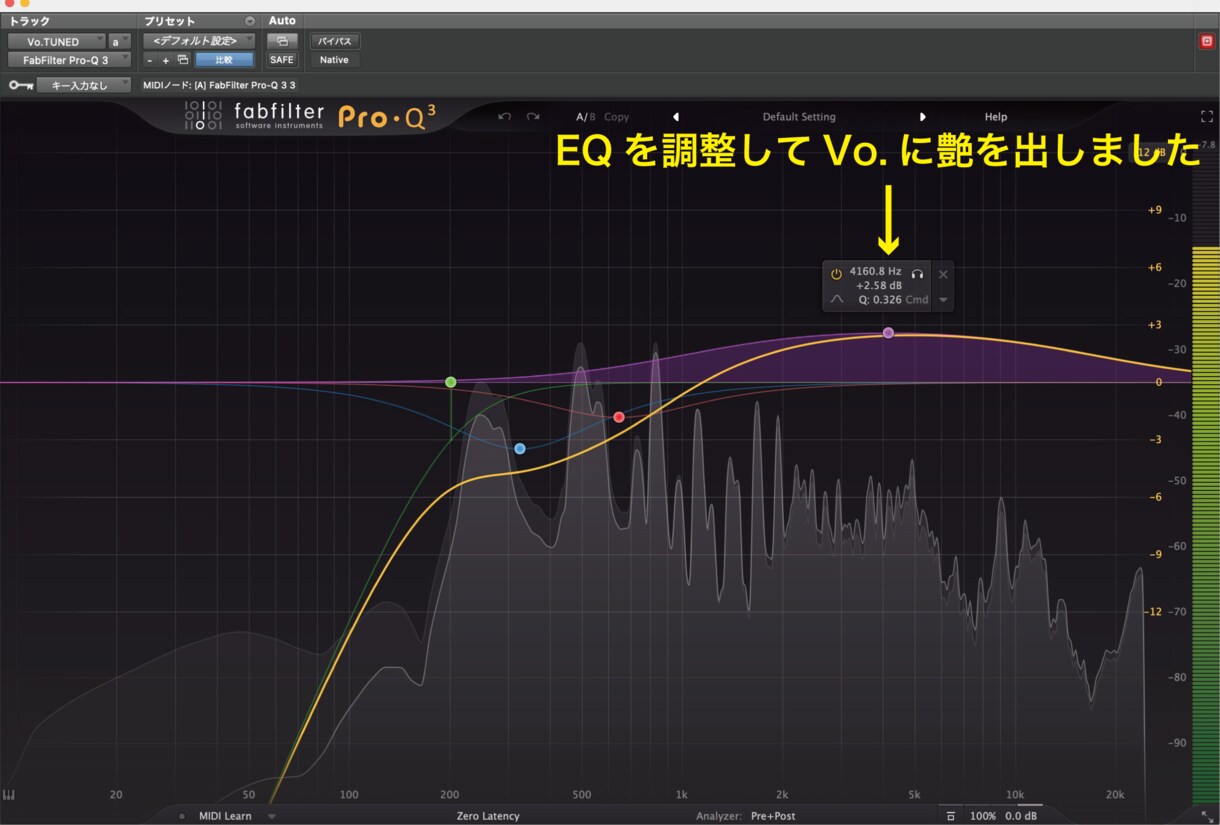Enter full screen mode in Pro-Q 3

(1207, 116)
